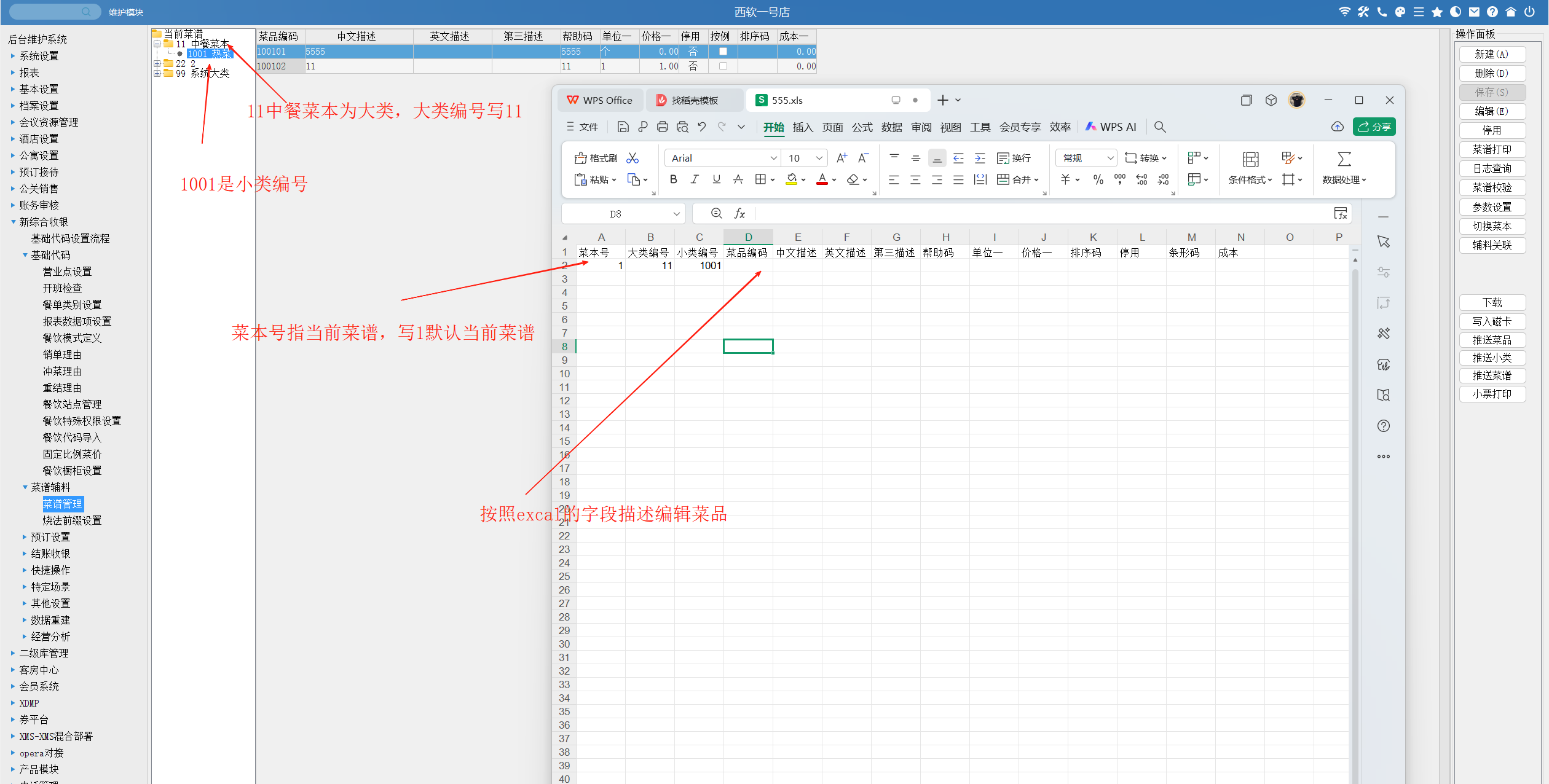Open the Arial font name dropdown

[x=773, y=159]
